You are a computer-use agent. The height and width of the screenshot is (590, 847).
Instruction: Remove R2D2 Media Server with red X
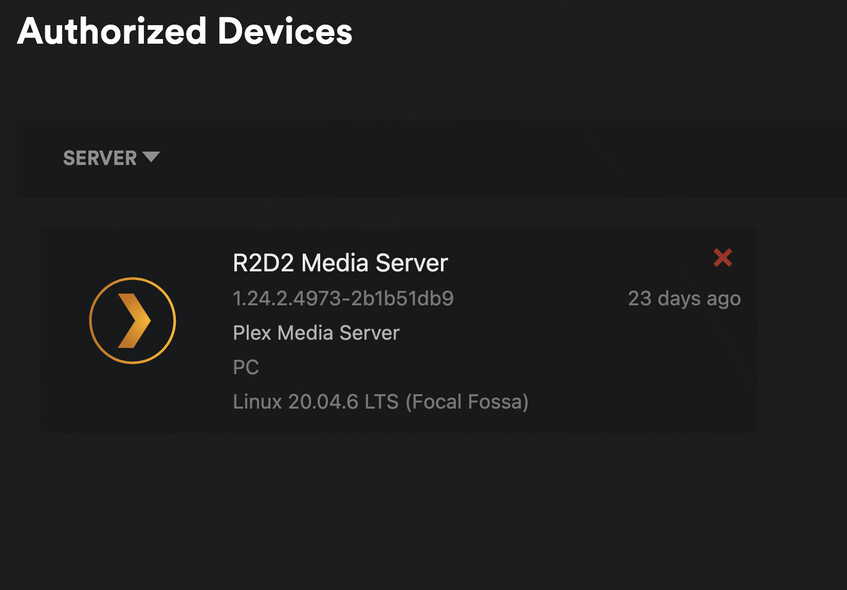pyautogui.click(x=722, y=258)
